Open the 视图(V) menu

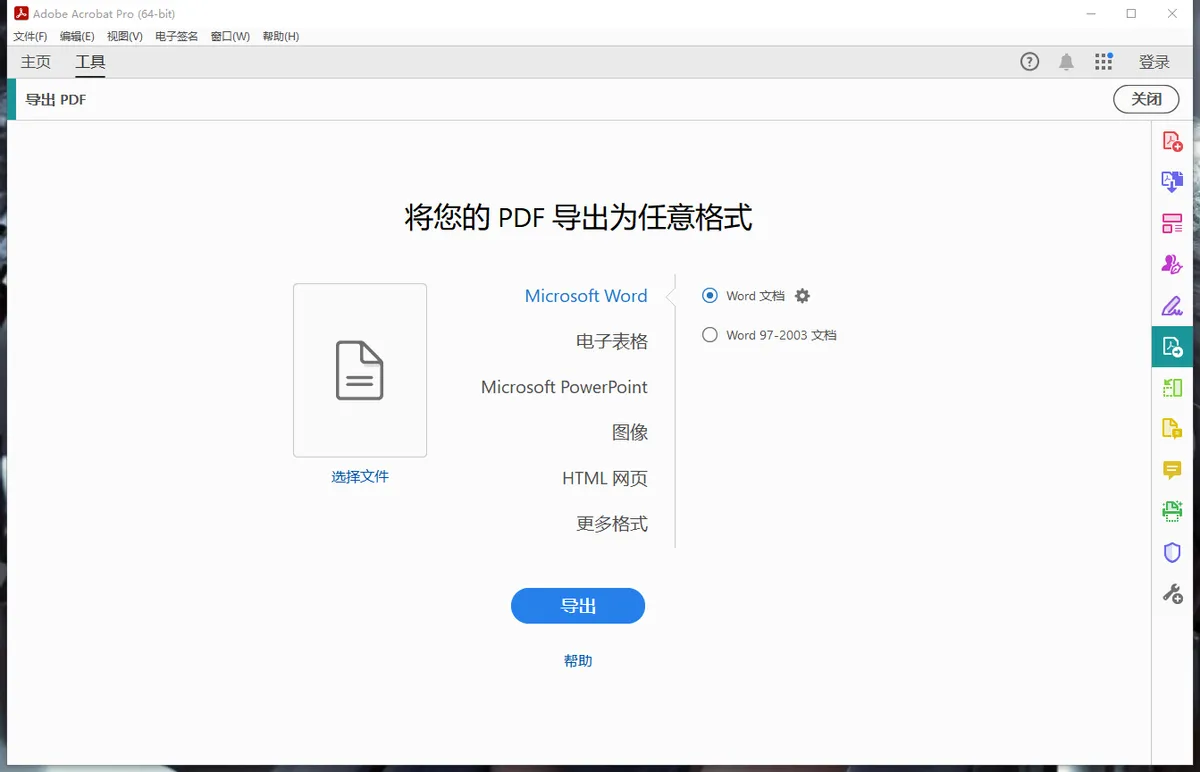[x=125, y=36]
